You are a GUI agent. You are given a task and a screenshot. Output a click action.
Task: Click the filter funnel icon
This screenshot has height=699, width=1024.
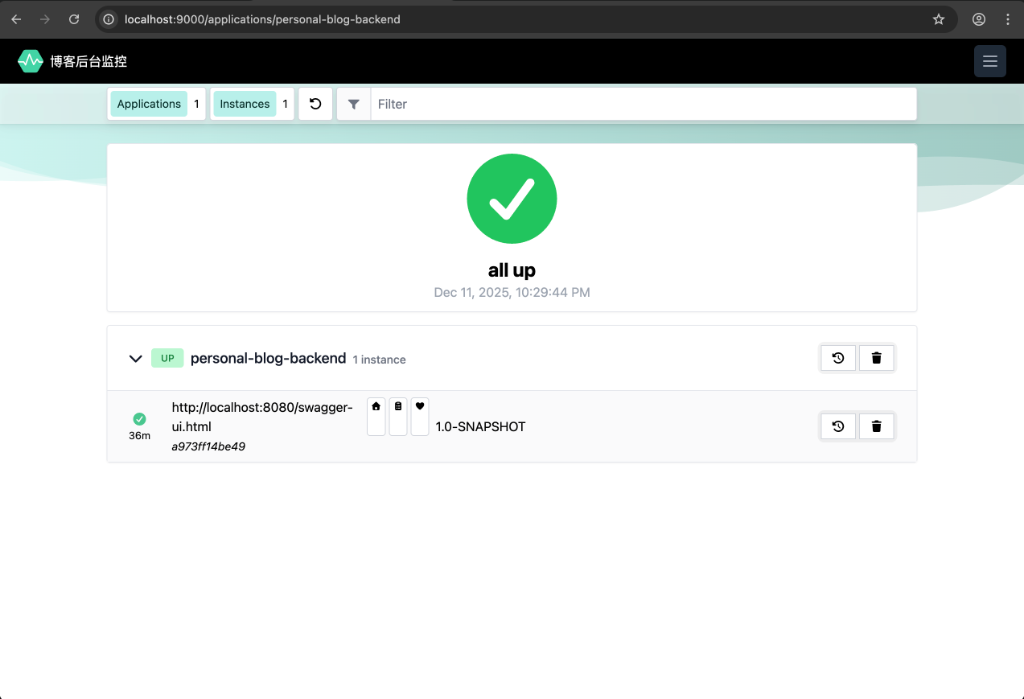coord(353,104)
